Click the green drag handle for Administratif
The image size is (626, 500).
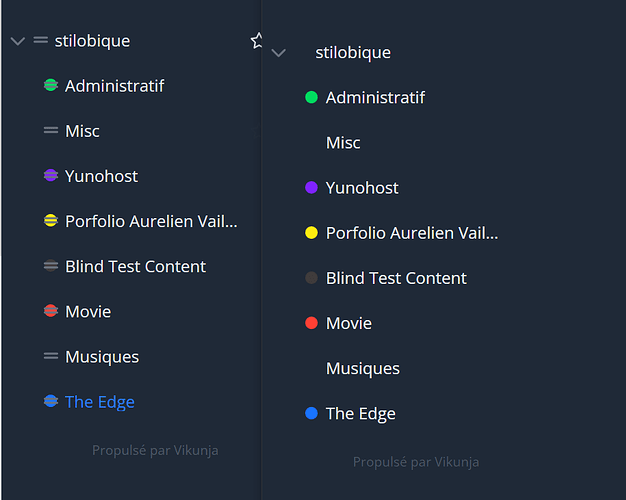tap(51, 85)
